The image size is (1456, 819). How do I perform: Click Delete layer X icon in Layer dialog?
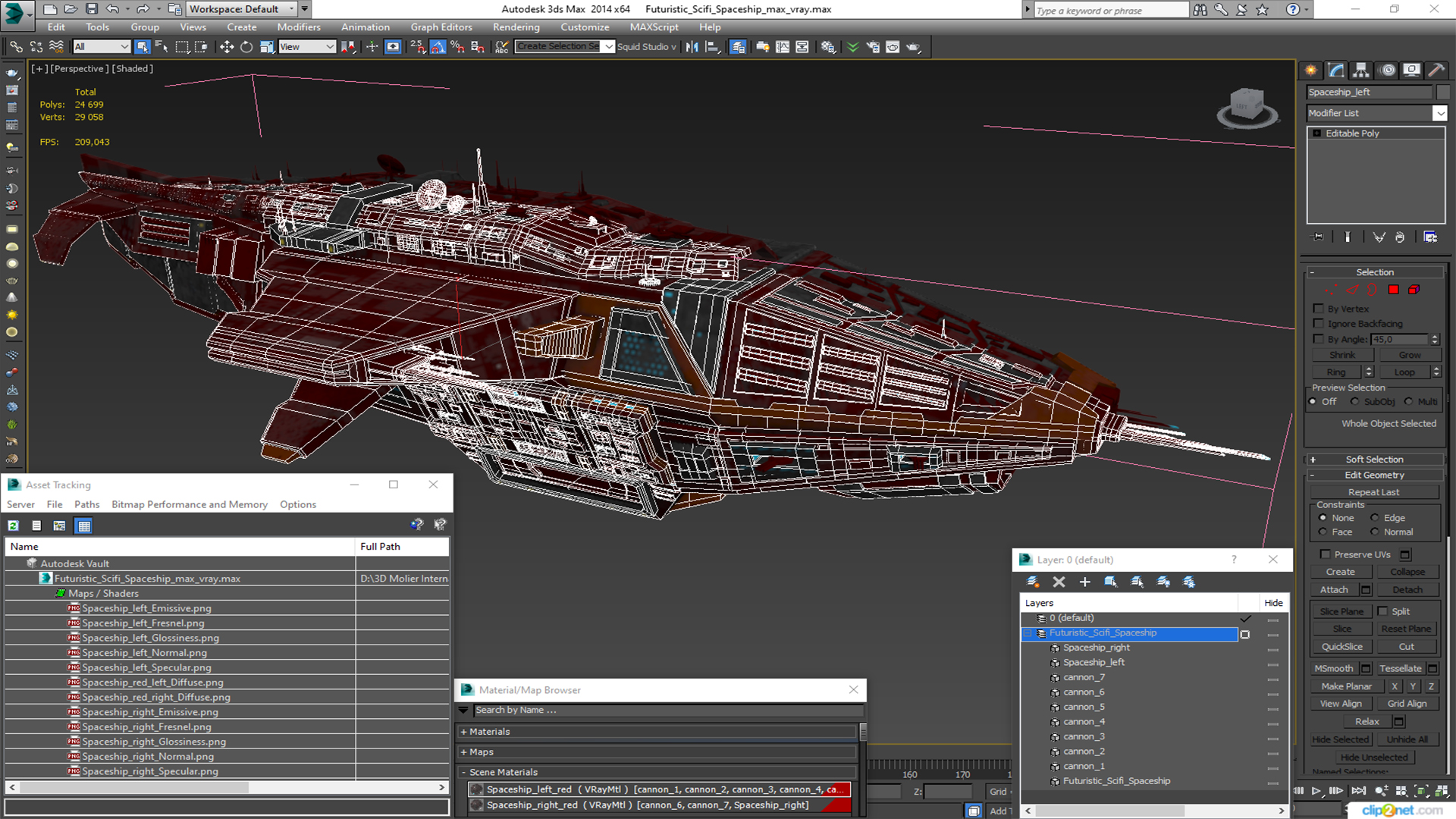1059,582
